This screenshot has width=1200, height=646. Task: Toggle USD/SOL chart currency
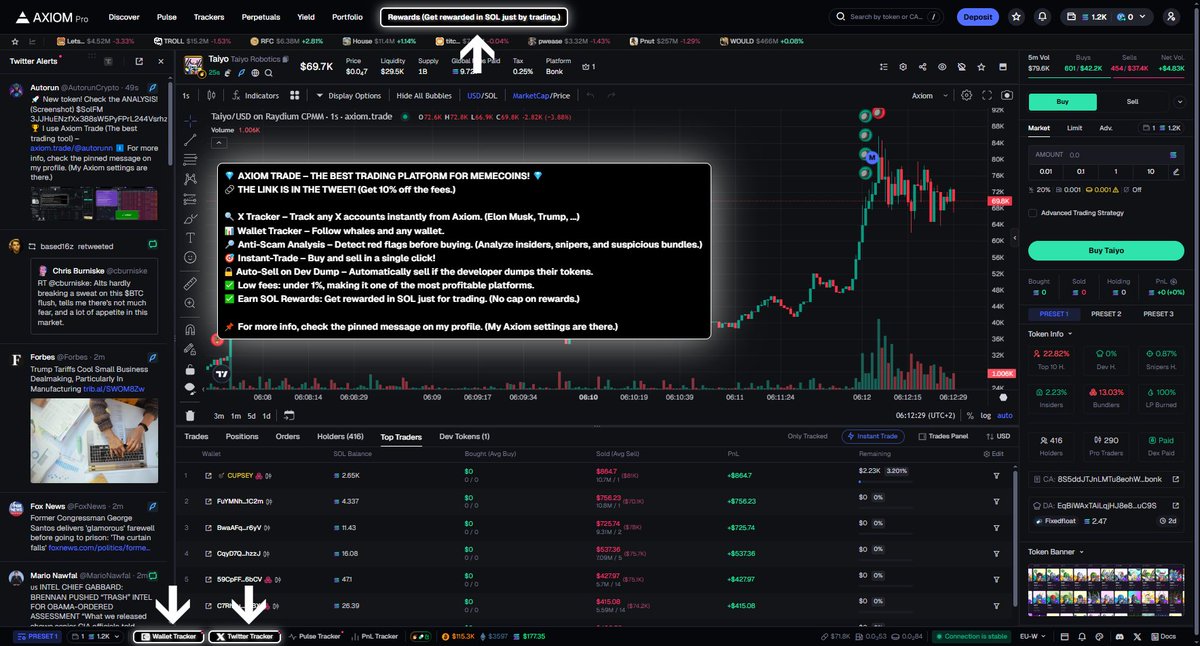pyautogui.click(x=482, y=96)
